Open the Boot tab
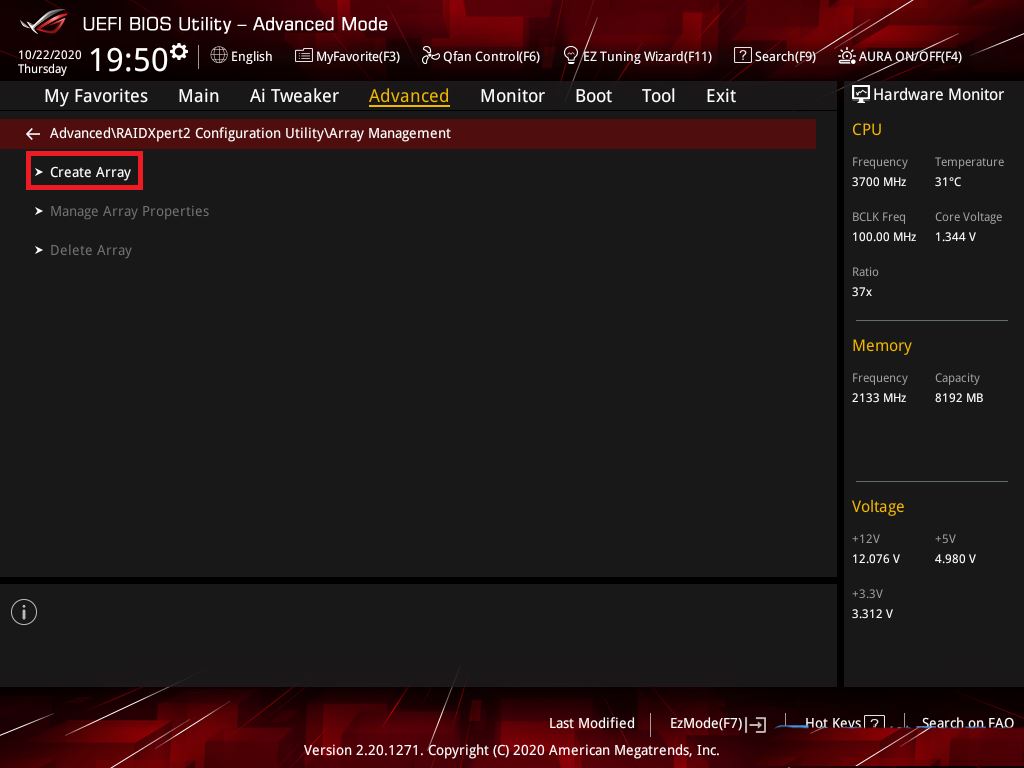The image size is (1024, 768). point(593,96)
